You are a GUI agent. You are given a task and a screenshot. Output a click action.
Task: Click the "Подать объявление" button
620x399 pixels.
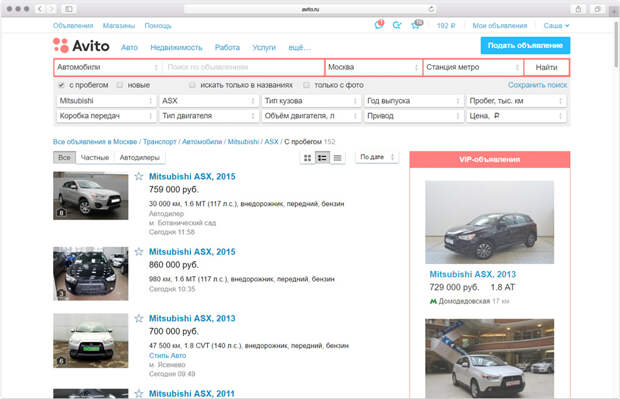point(525,45)
